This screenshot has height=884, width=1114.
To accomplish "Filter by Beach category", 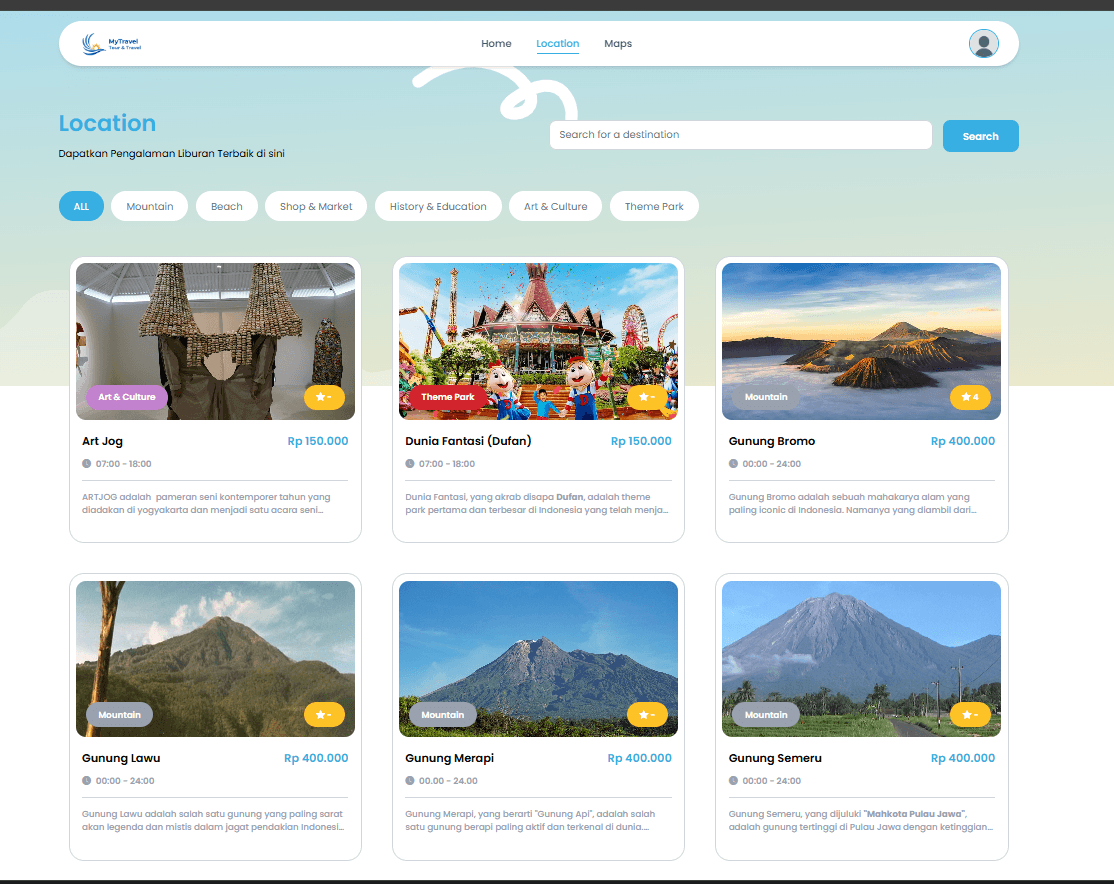I will click(x=227, y=206).
